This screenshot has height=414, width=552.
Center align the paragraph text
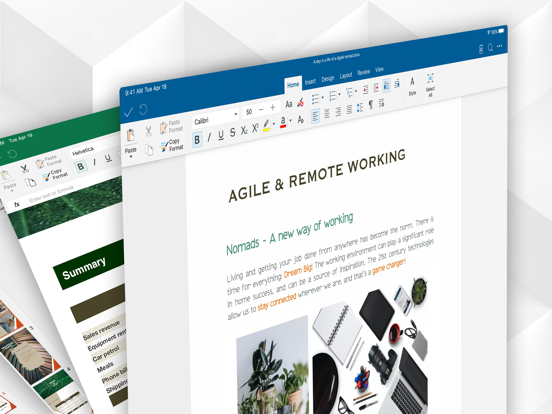click(x=327, y=113)
